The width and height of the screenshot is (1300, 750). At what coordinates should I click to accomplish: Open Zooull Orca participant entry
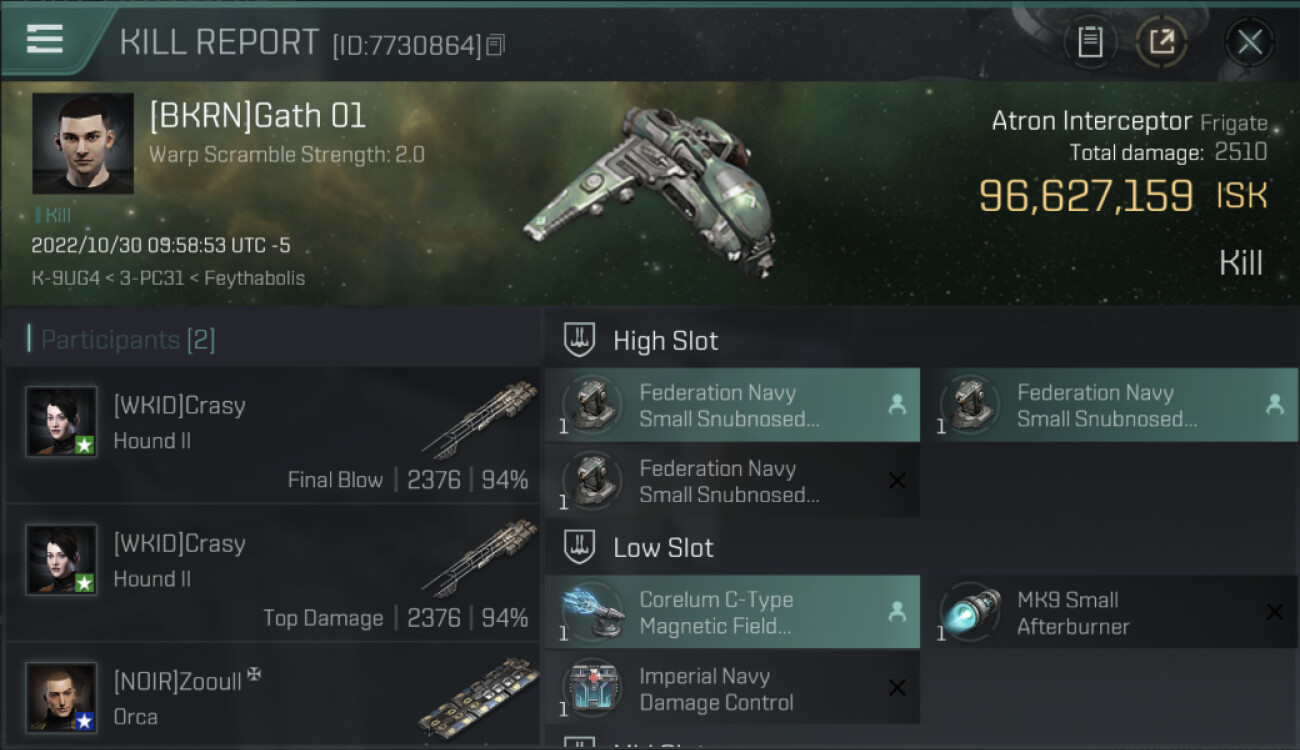click(x=273, y=696)
